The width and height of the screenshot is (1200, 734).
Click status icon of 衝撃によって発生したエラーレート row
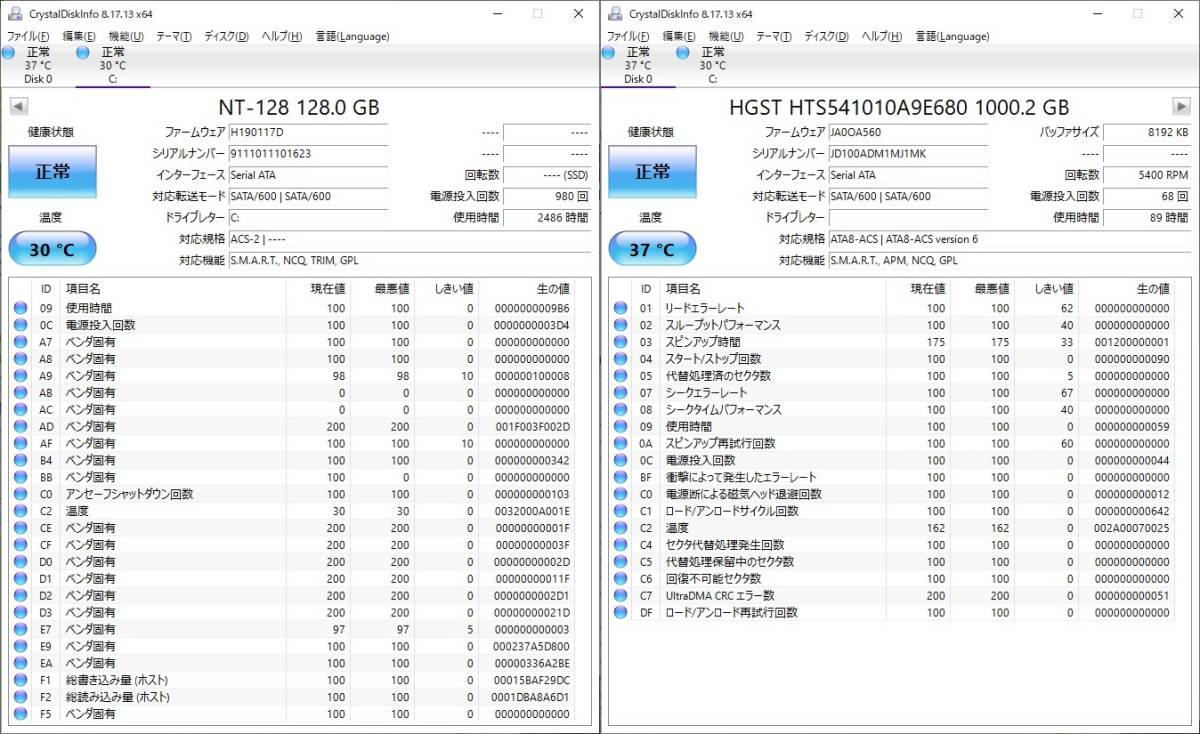pyautogui.click(x=620, y=477)
